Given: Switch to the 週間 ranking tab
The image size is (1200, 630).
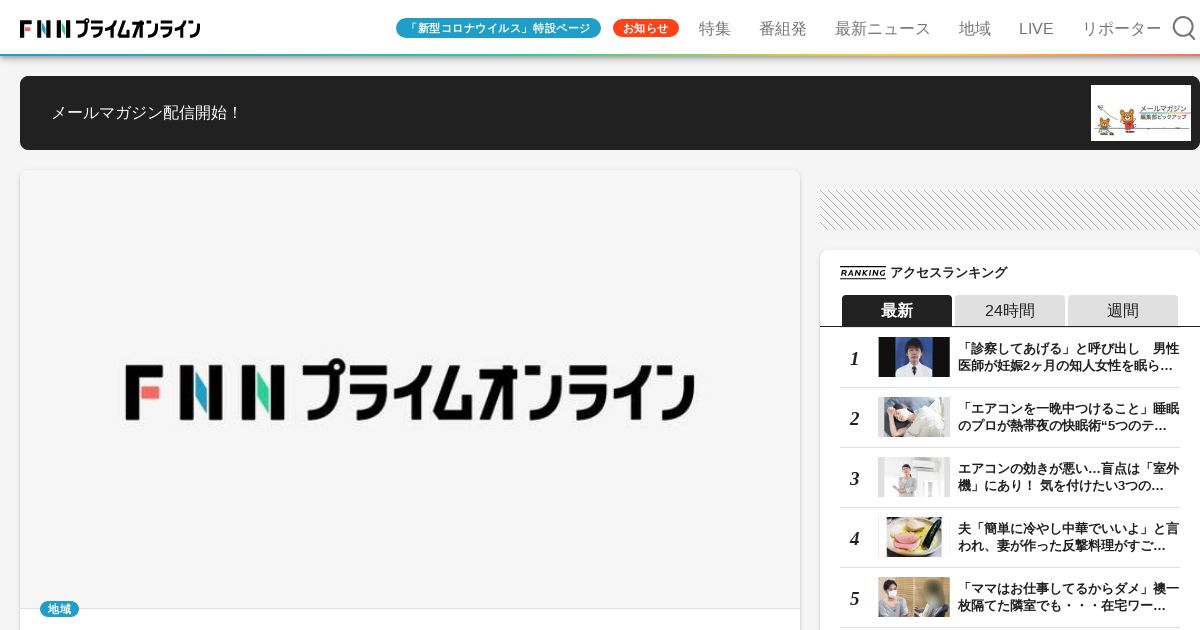Looking at the screenshot, I should (x=1123, y=310).
